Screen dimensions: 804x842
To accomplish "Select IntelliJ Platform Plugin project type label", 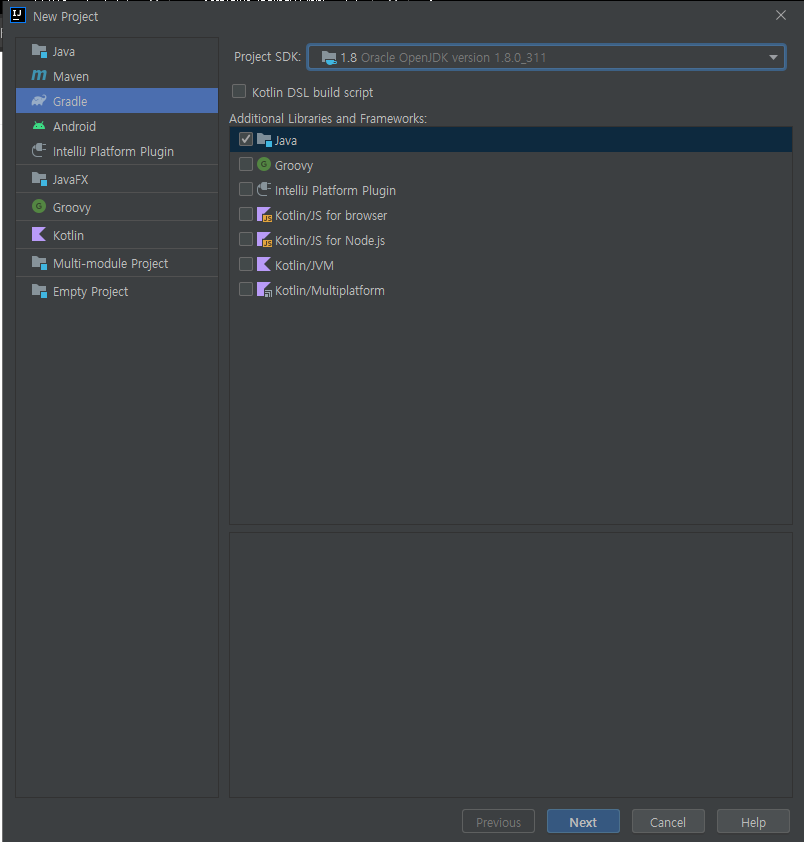I will click(x=113, y=152).
